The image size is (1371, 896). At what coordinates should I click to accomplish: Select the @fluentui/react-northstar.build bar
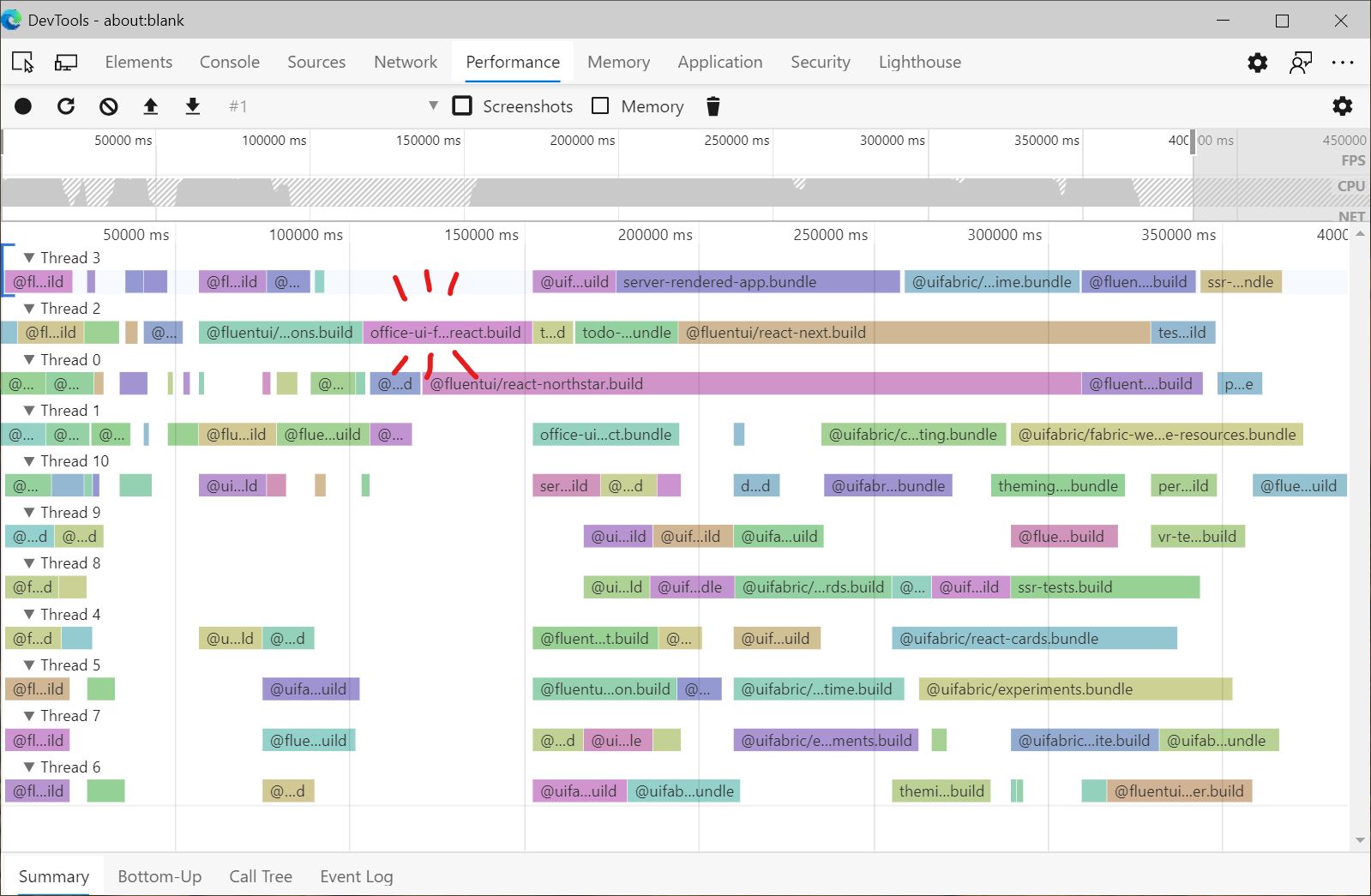tap(751, 384)
